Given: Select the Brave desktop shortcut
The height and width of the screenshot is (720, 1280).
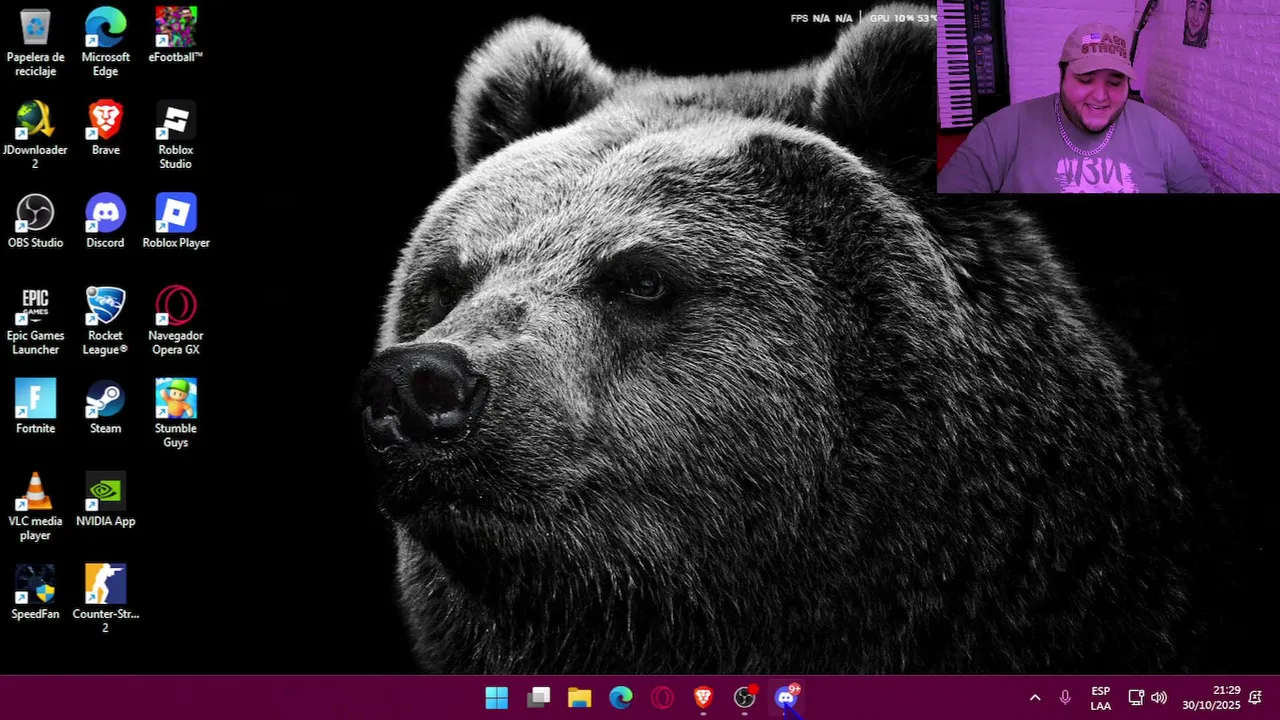Looking at the screenshot, I should (x=105, y=128).
